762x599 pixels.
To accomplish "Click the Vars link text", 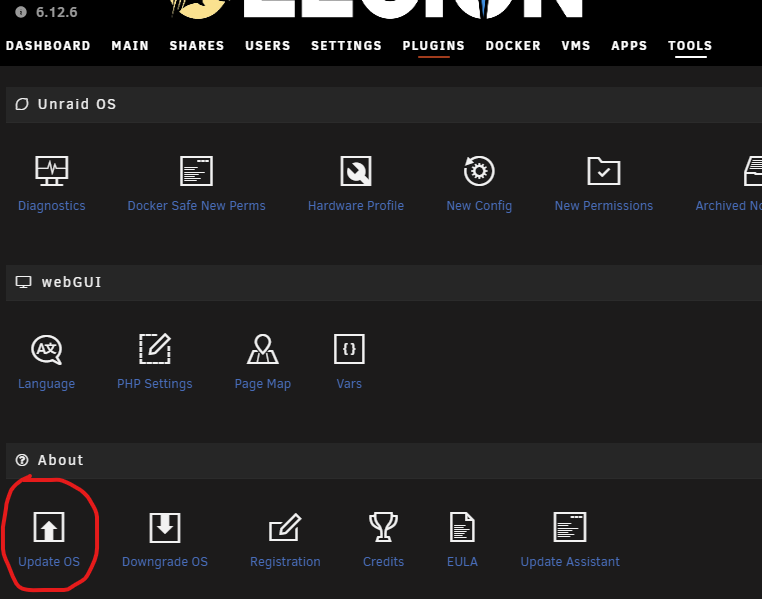I will pos(349,384).
